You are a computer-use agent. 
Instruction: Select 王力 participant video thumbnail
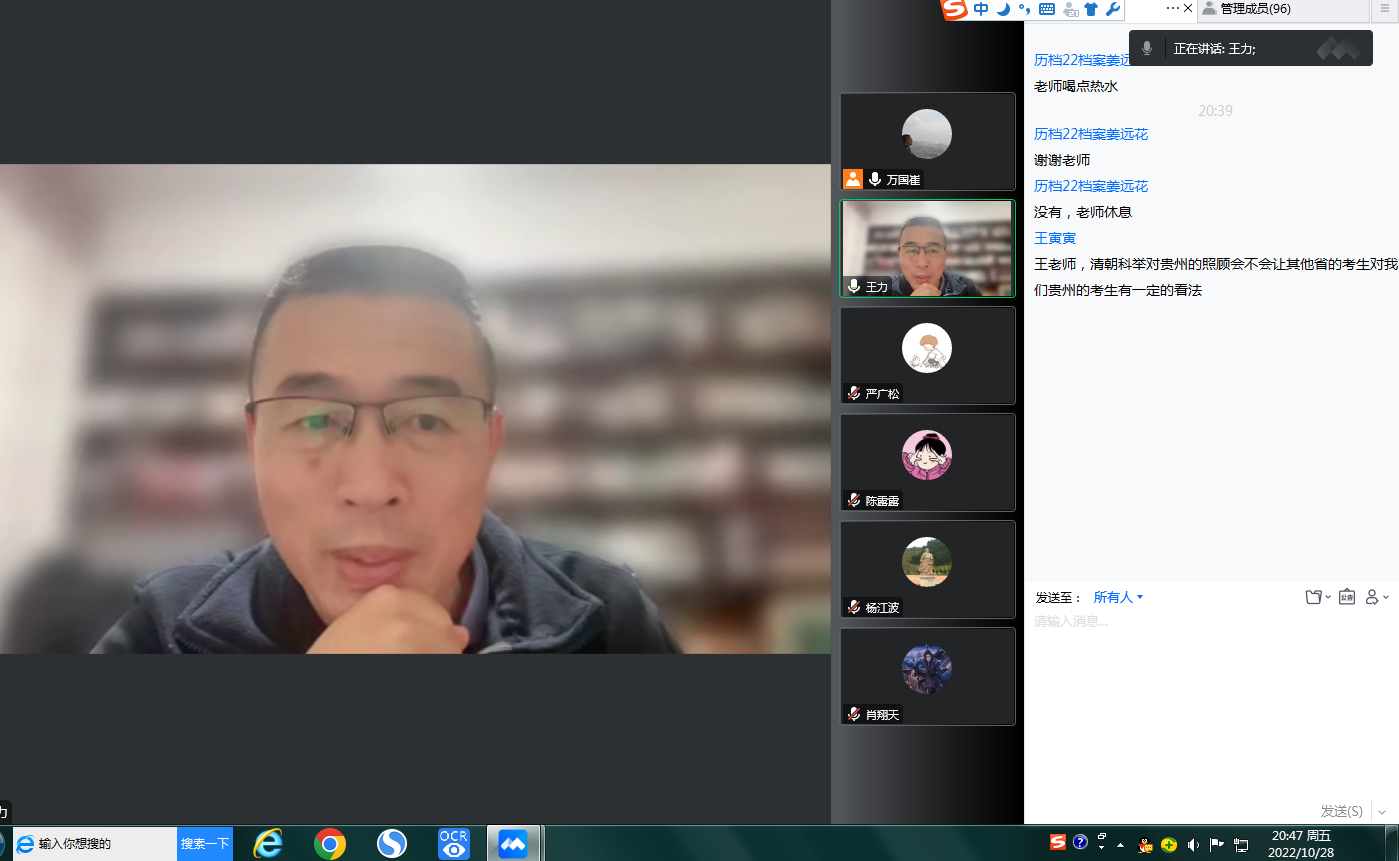[x=927, y=248]
